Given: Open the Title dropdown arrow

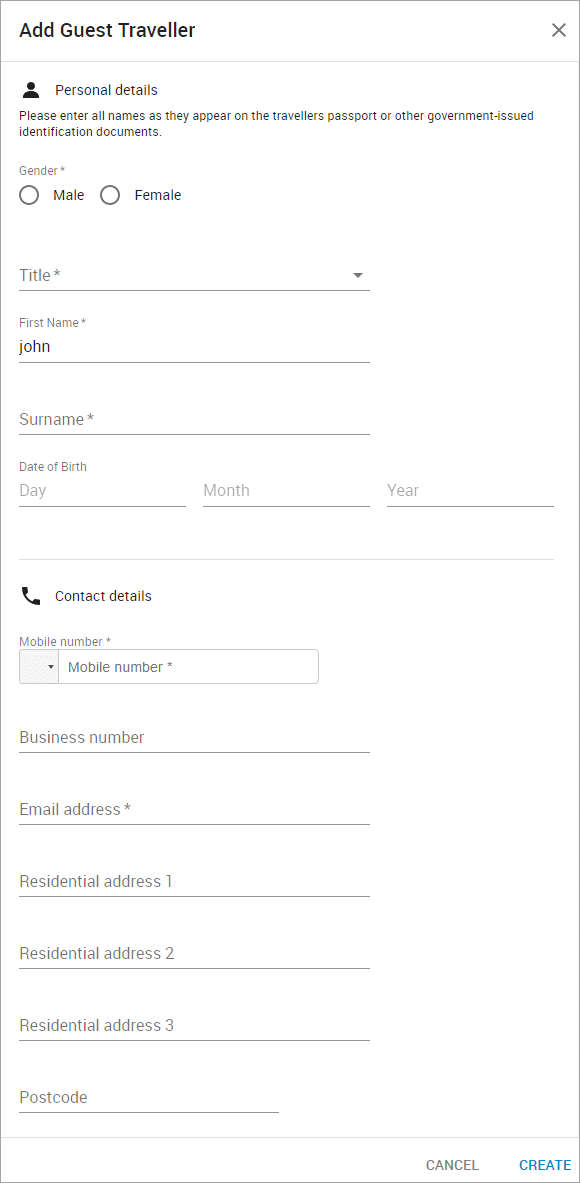Looking at the screenshot, I should [358, 275].
